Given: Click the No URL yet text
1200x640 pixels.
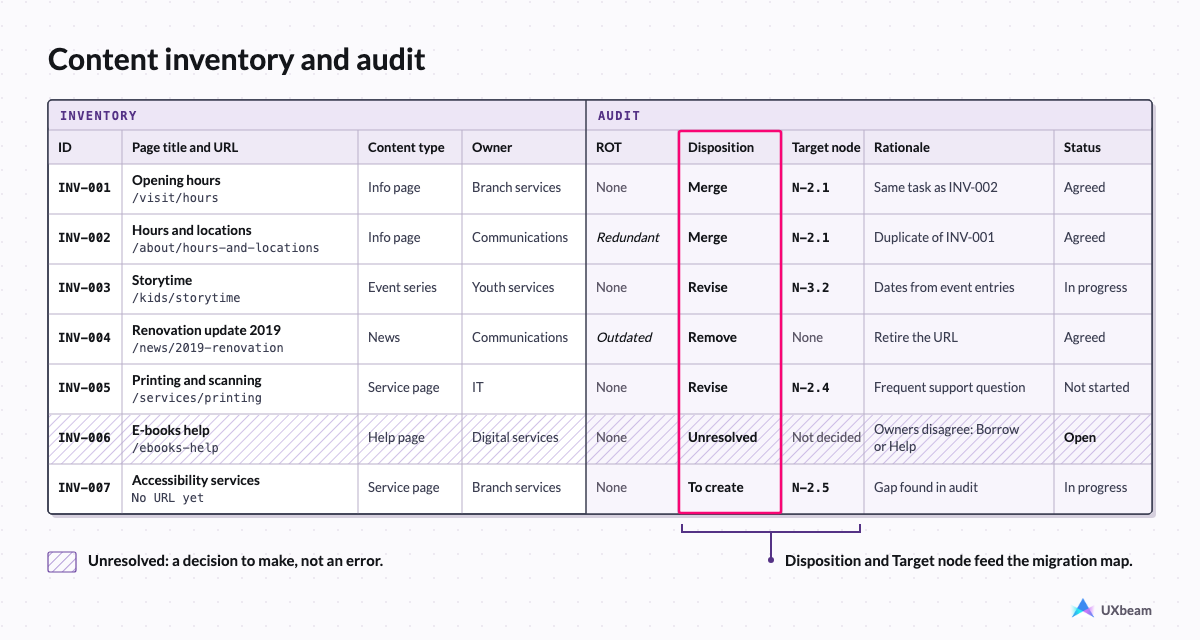Looking at the screenshot, I should pos(168,498).
